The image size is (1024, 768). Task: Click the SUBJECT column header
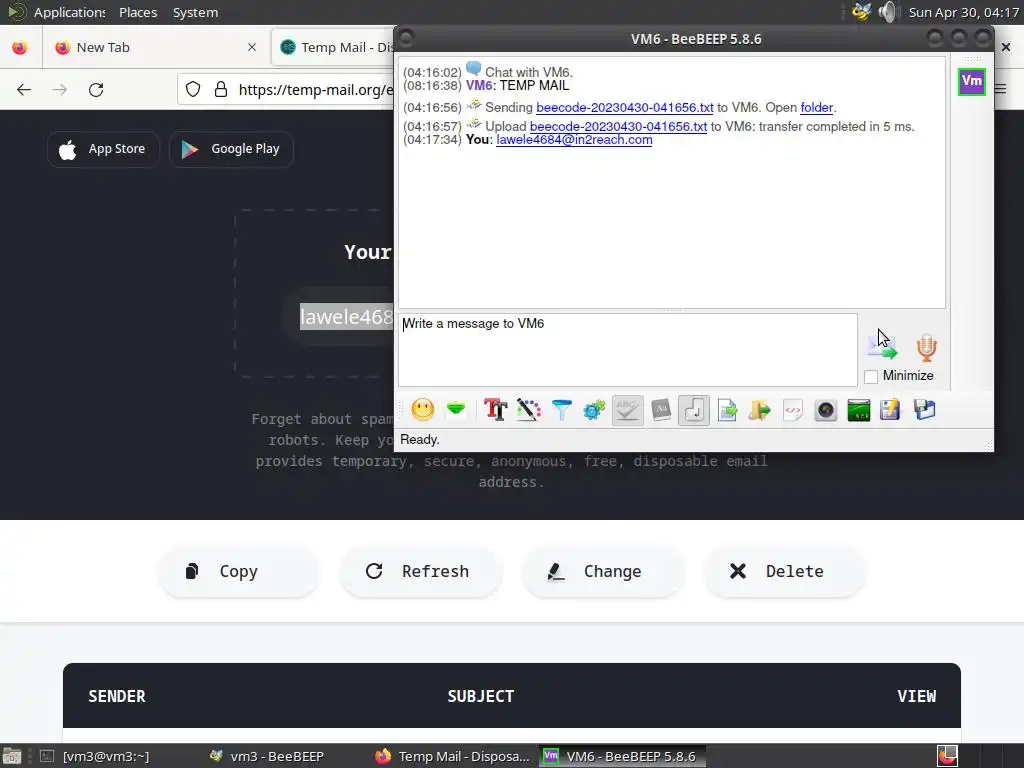click(x=481, y=696)
